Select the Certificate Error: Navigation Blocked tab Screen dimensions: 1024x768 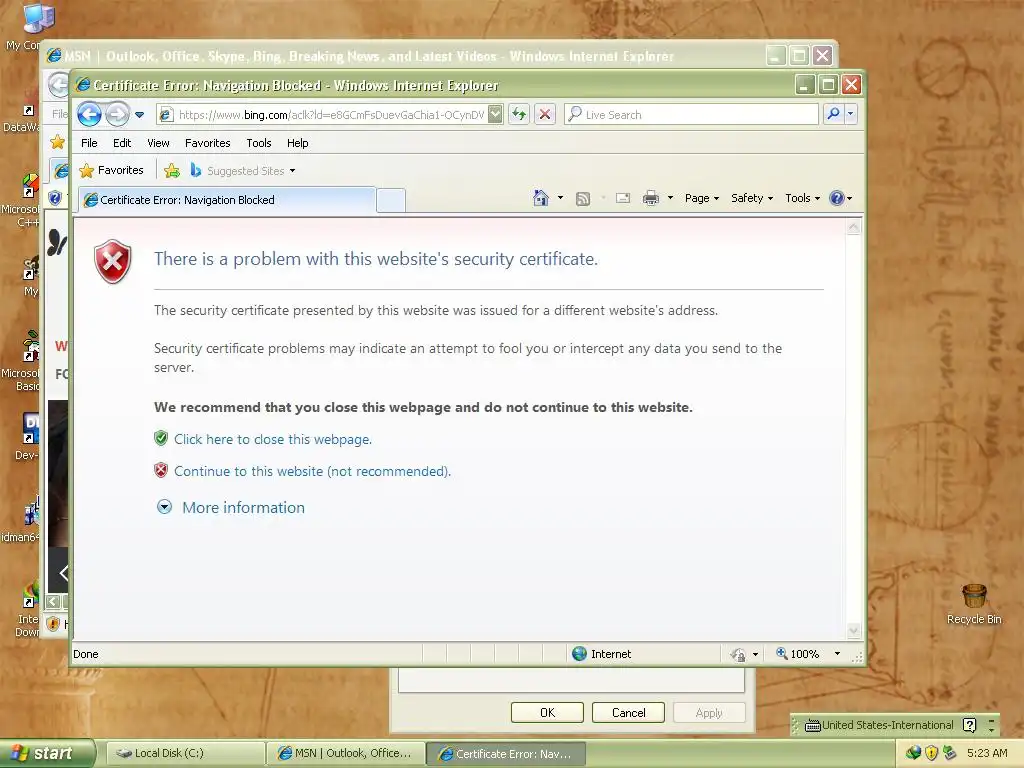[227, 200]
